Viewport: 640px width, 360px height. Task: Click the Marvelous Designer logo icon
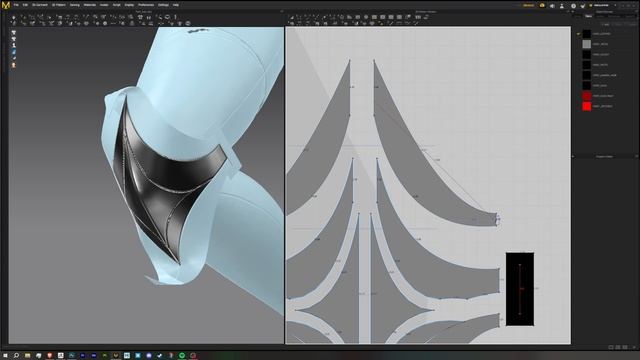click(x=6, y=5)
